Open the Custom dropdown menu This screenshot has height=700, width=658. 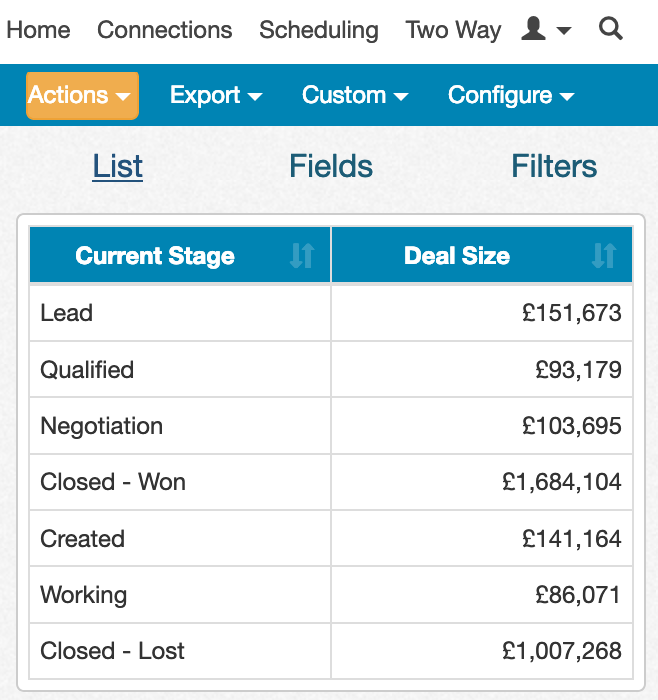(355, 96)
